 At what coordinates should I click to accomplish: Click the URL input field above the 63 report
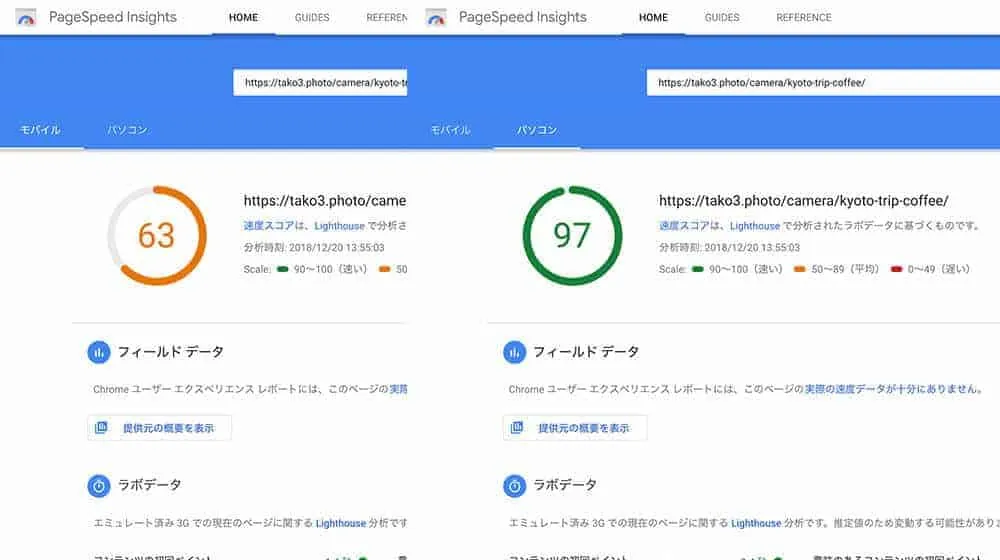[320, 83]
